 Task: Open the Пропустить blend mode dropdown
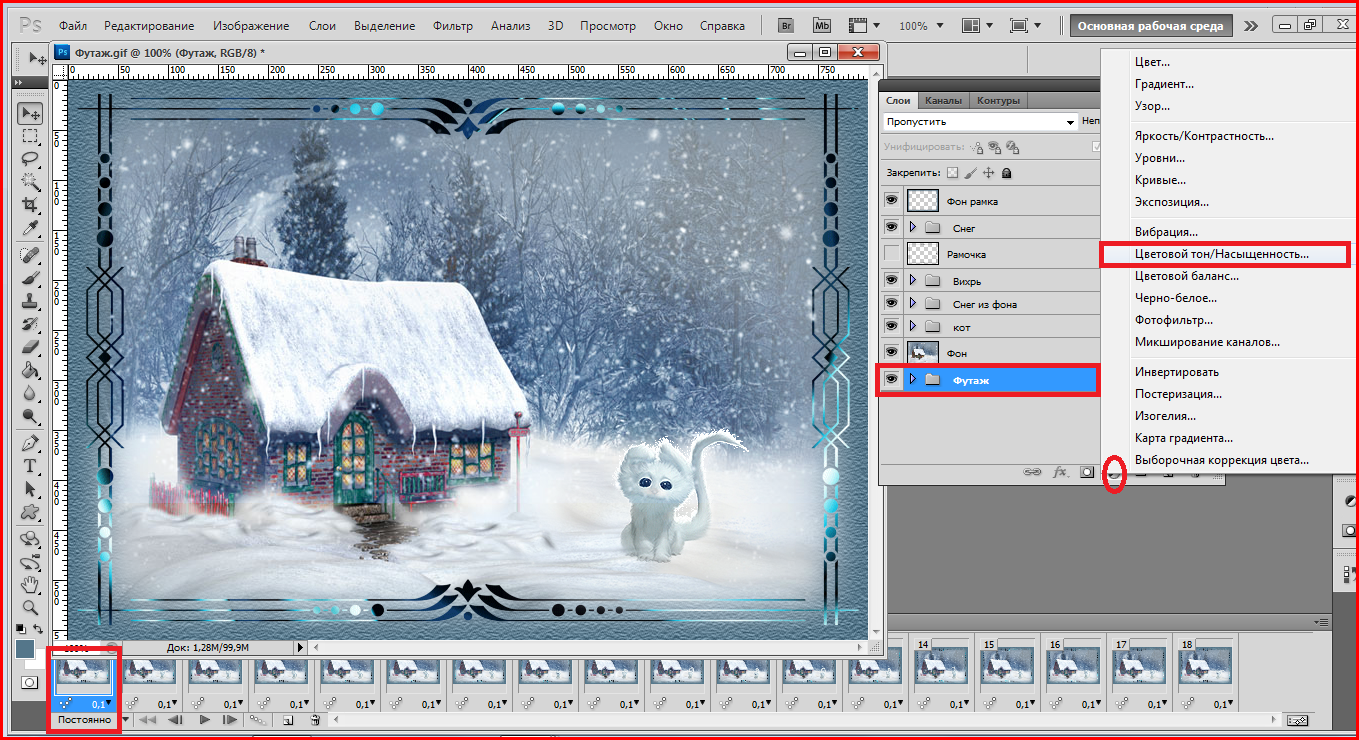980,121
